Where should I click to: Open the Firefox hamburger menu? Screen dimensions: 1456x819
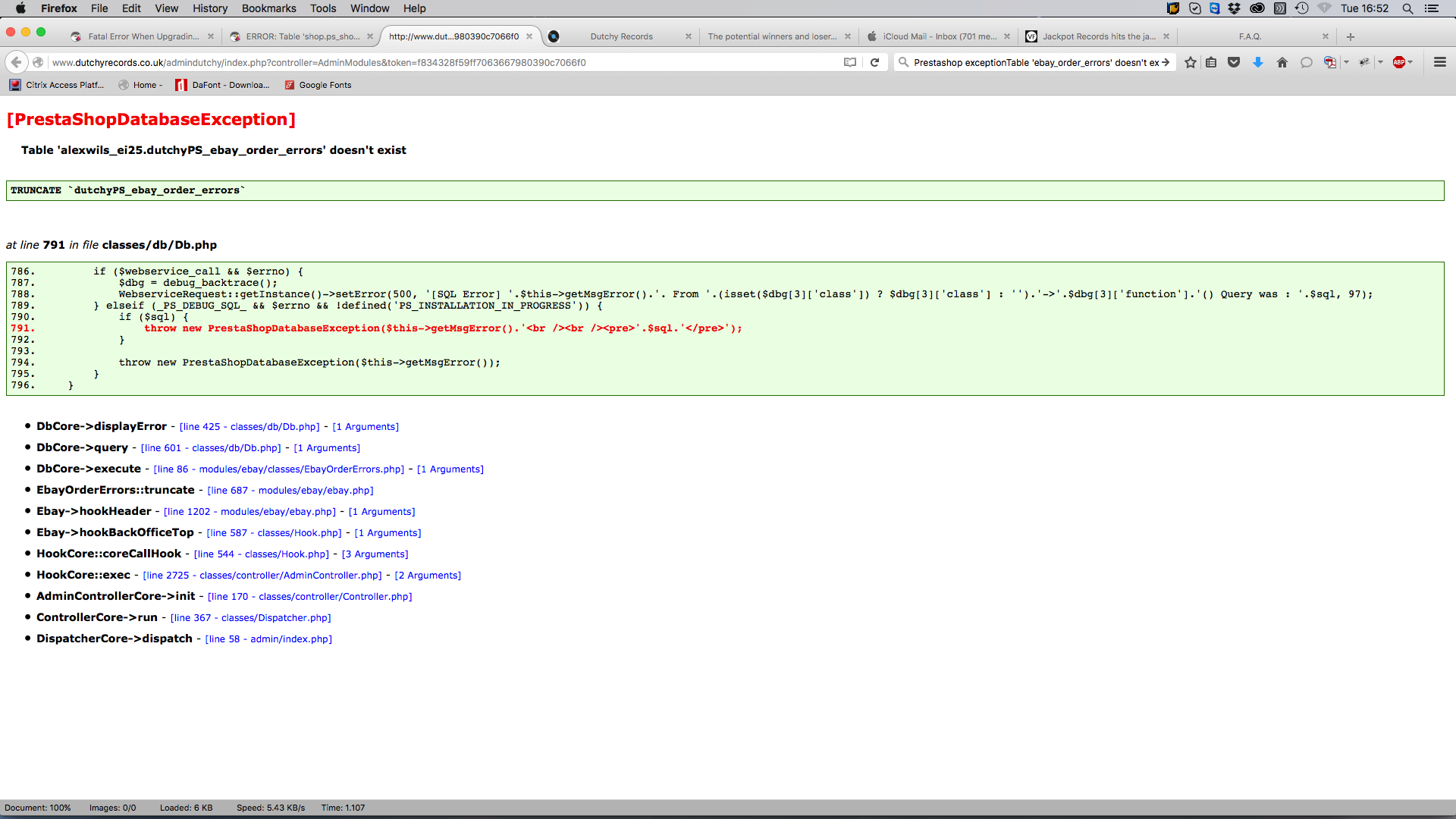point(1440,62)
